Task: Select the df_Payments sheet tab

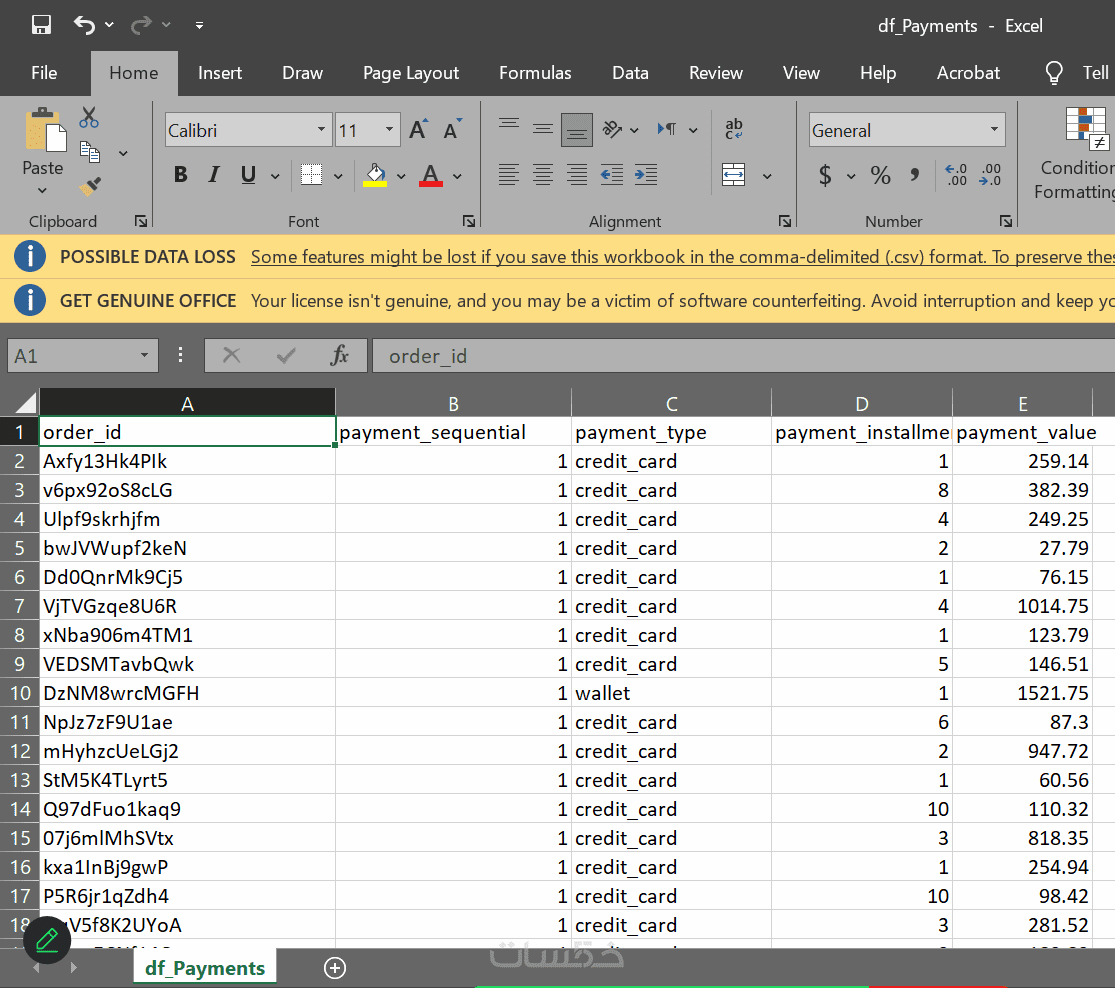Action: coord(205,968)
